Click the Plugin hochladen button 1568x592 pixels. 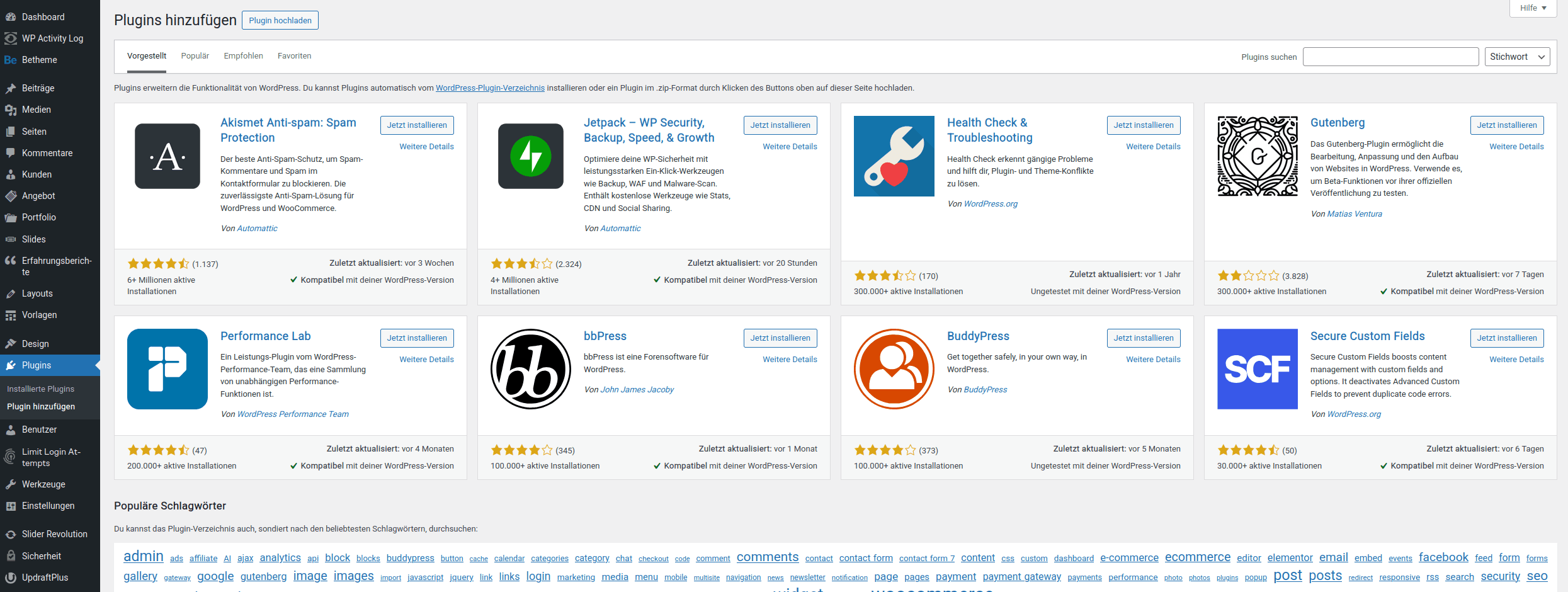[280, 20]
